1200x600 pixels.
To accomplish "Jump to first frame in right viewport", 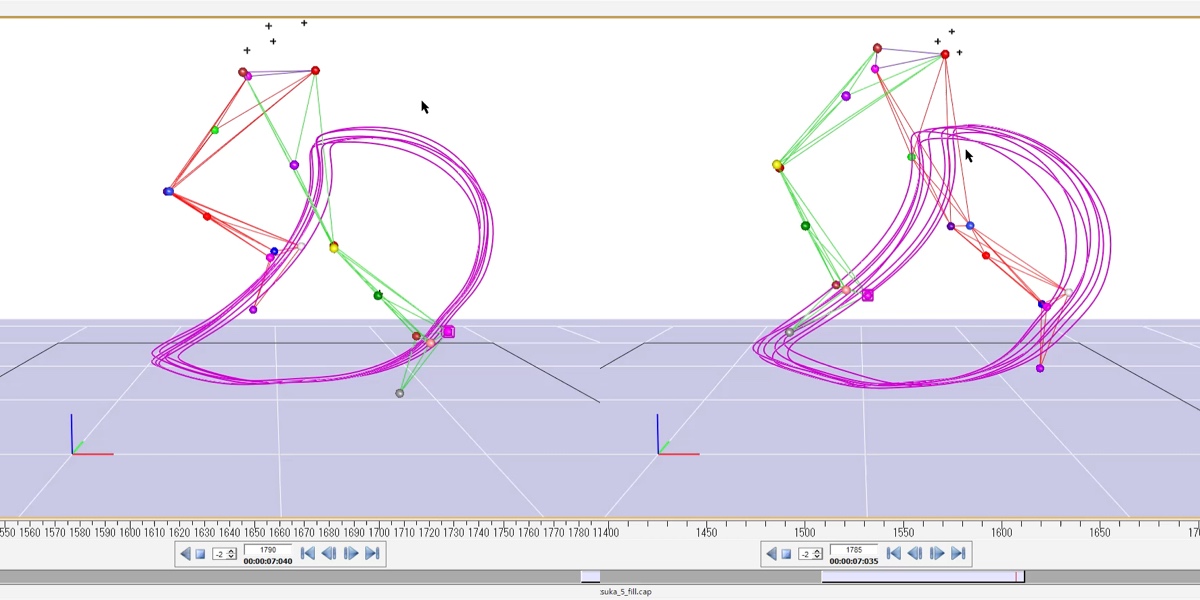I will pyautogui.click(x=894, y=553).
